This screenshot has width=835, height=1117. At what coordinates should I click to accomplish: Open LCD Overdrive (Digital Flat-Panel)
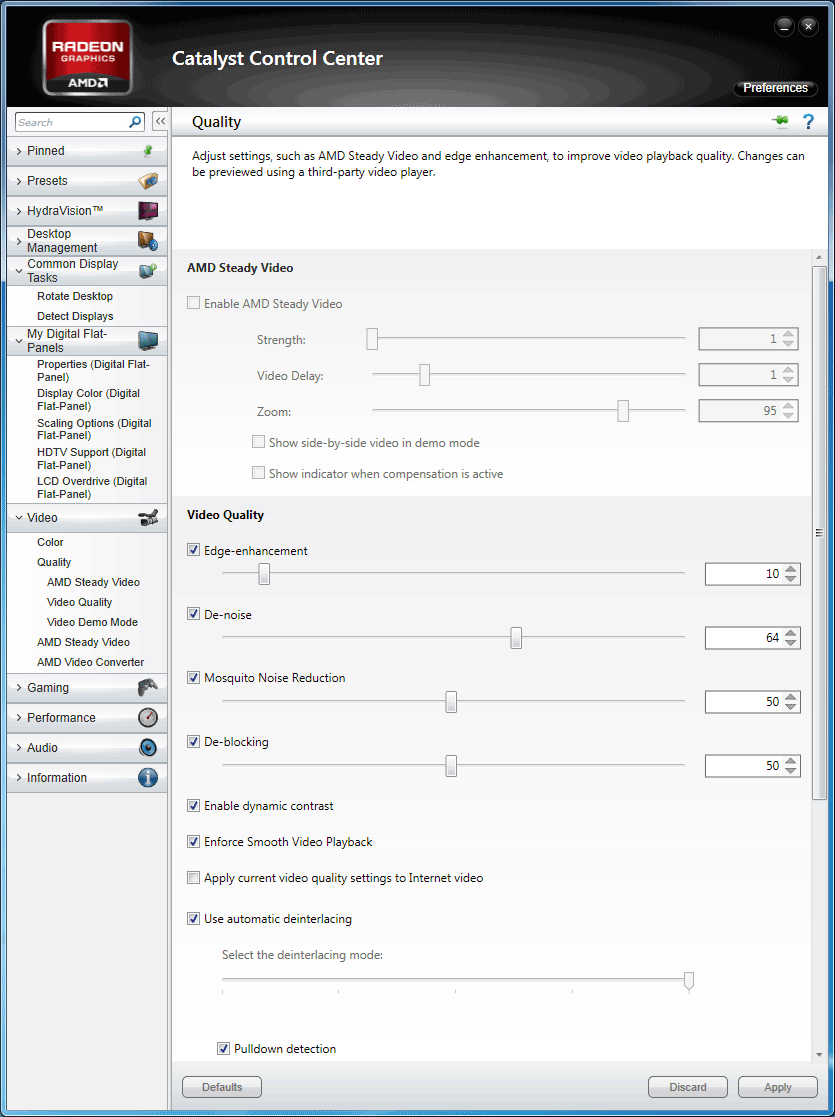pyautogui.click(x=92, y=487)
